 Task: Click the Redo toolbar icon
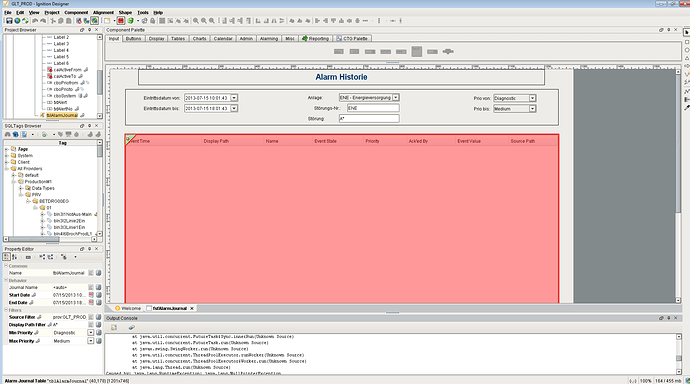click(43, 21)
